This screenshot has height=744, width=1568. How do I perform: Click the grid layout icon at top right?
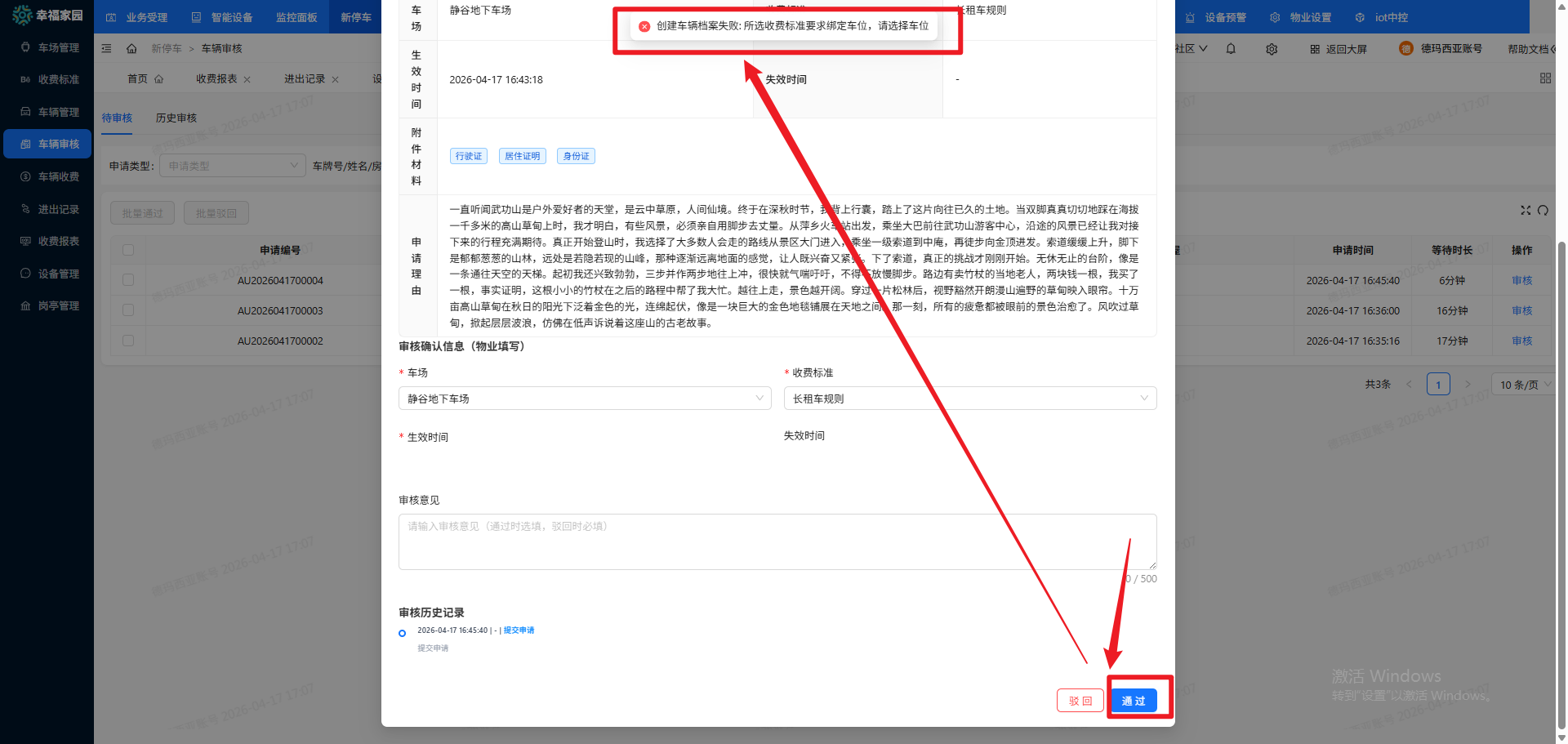[1544, 78]
